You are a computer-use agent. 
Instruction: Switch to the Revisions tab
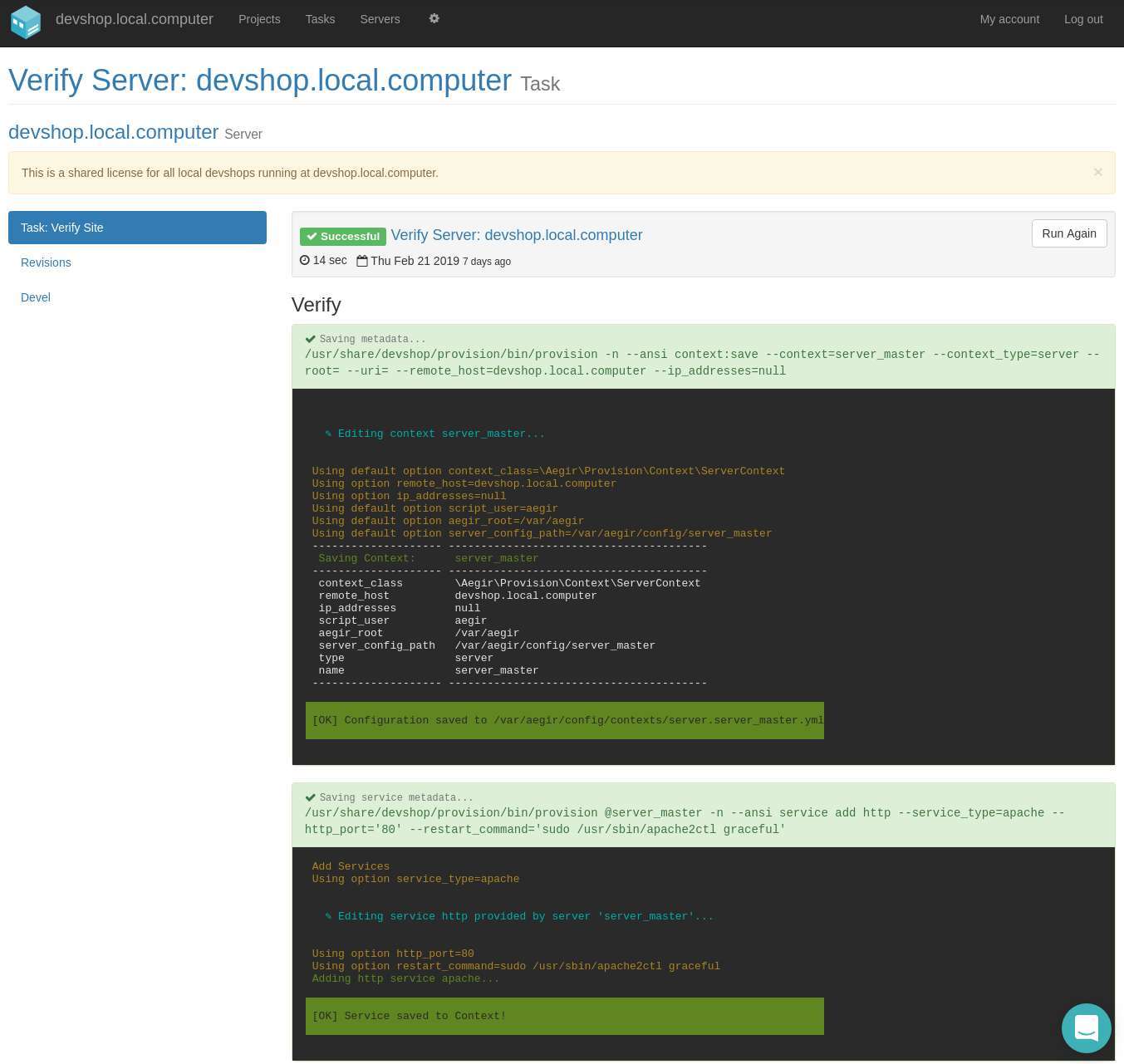coord(46,262)
